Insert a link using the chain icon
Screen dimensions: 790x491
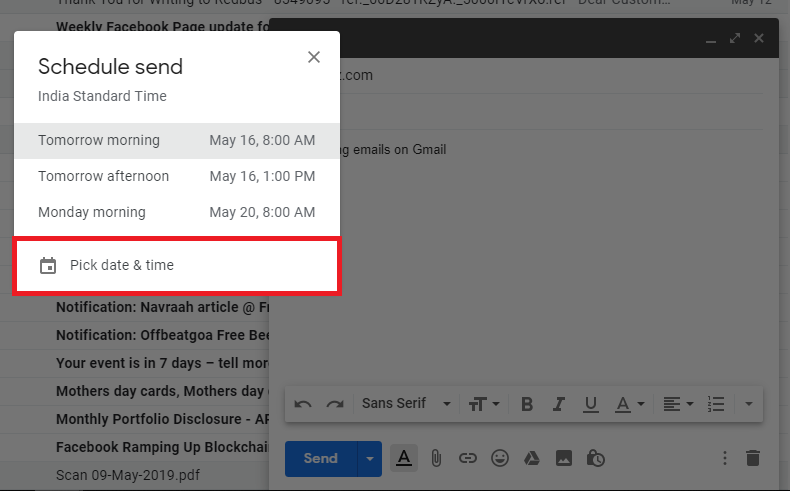[x=468, y=458]
